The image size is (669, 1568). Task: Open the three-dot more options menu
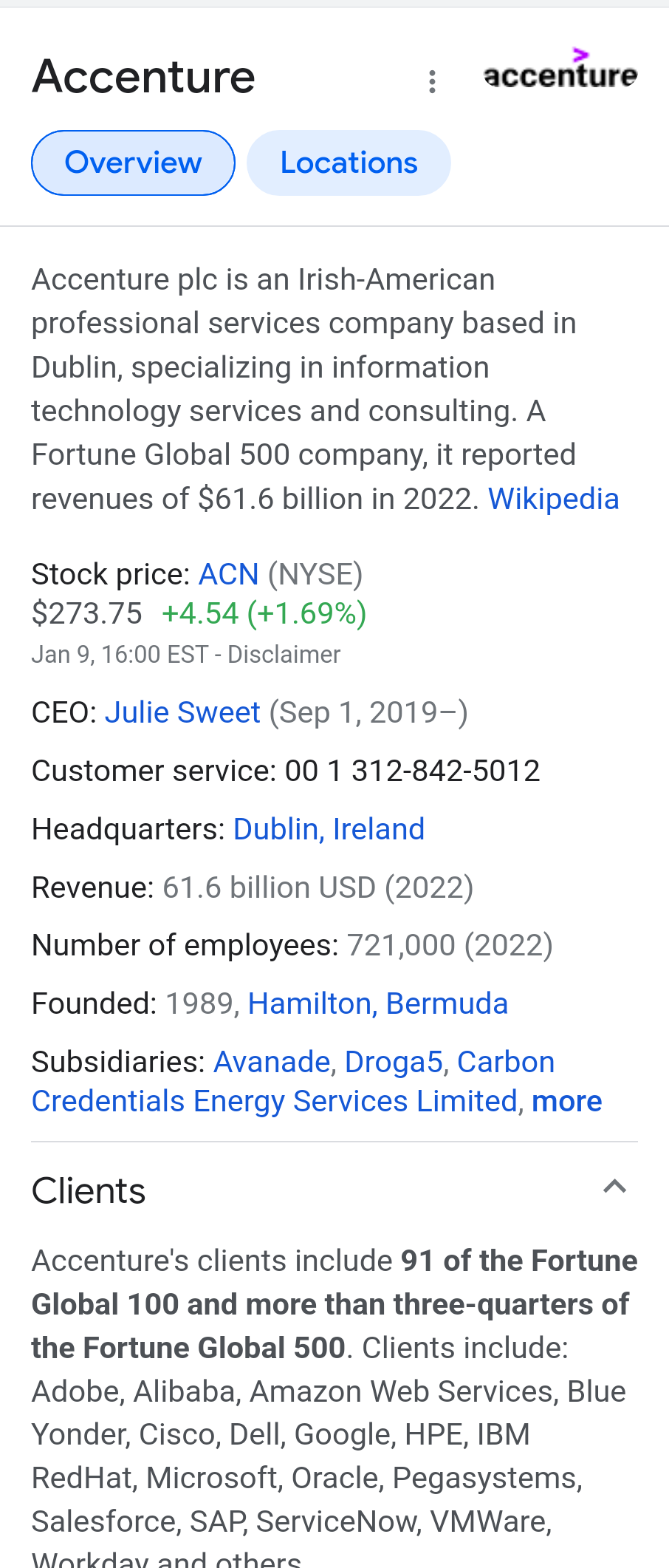tap(433, 81)
